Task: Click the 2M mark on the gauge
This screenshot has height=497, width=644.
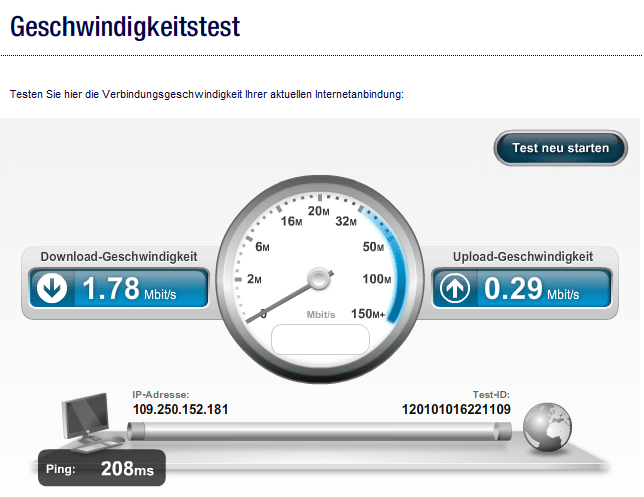Action: (x=254, y=279)
